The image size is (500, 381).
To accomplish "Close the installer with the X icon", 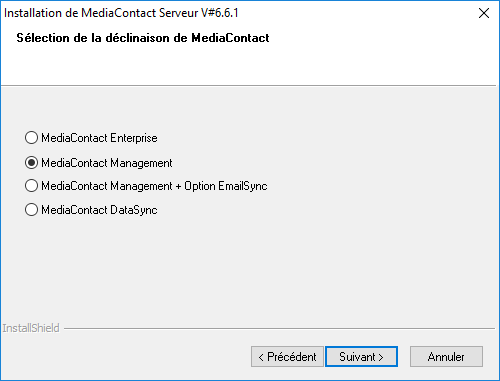I will (x=484, y=13).
